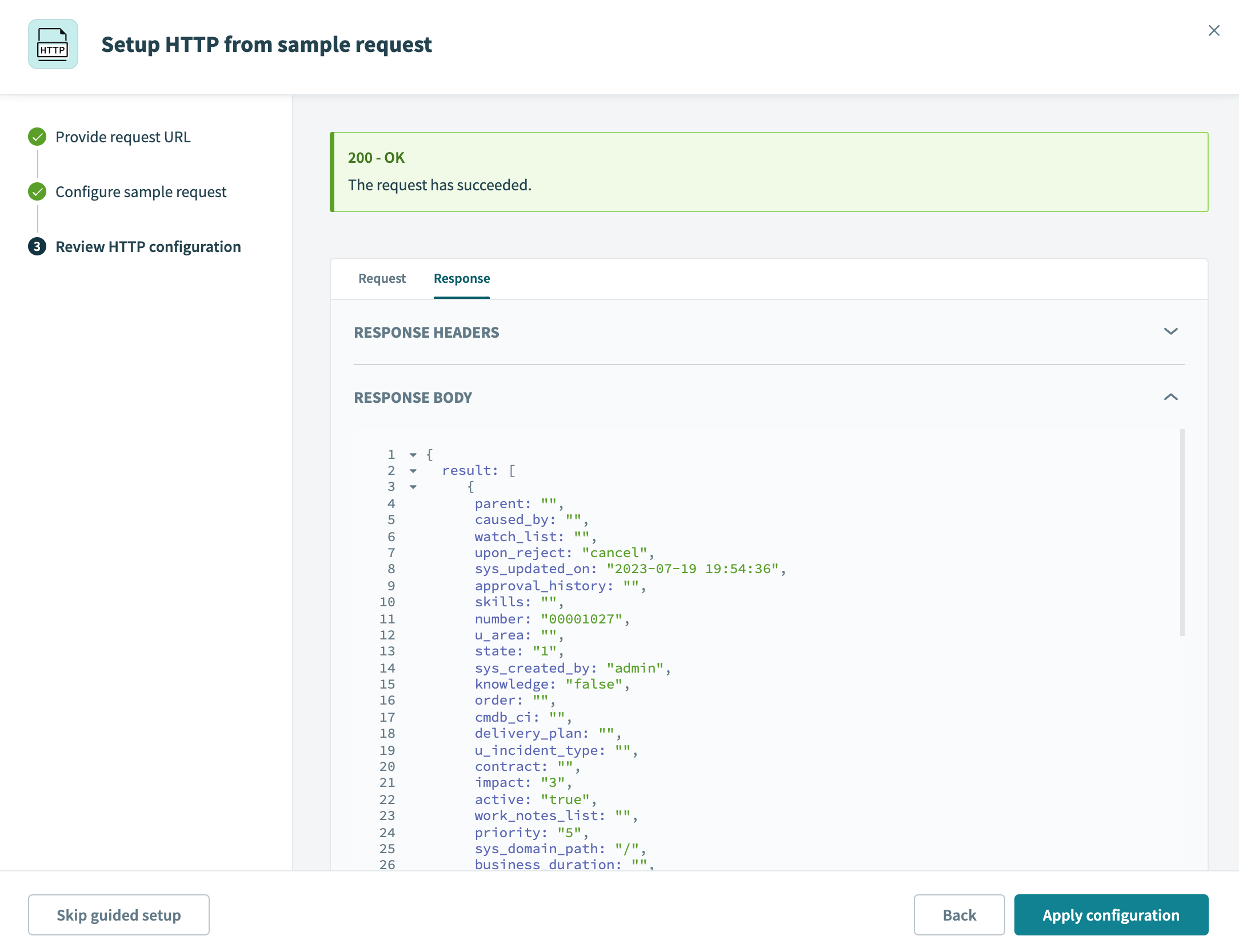
Task: Click the Back button
Action: [959, 915]
